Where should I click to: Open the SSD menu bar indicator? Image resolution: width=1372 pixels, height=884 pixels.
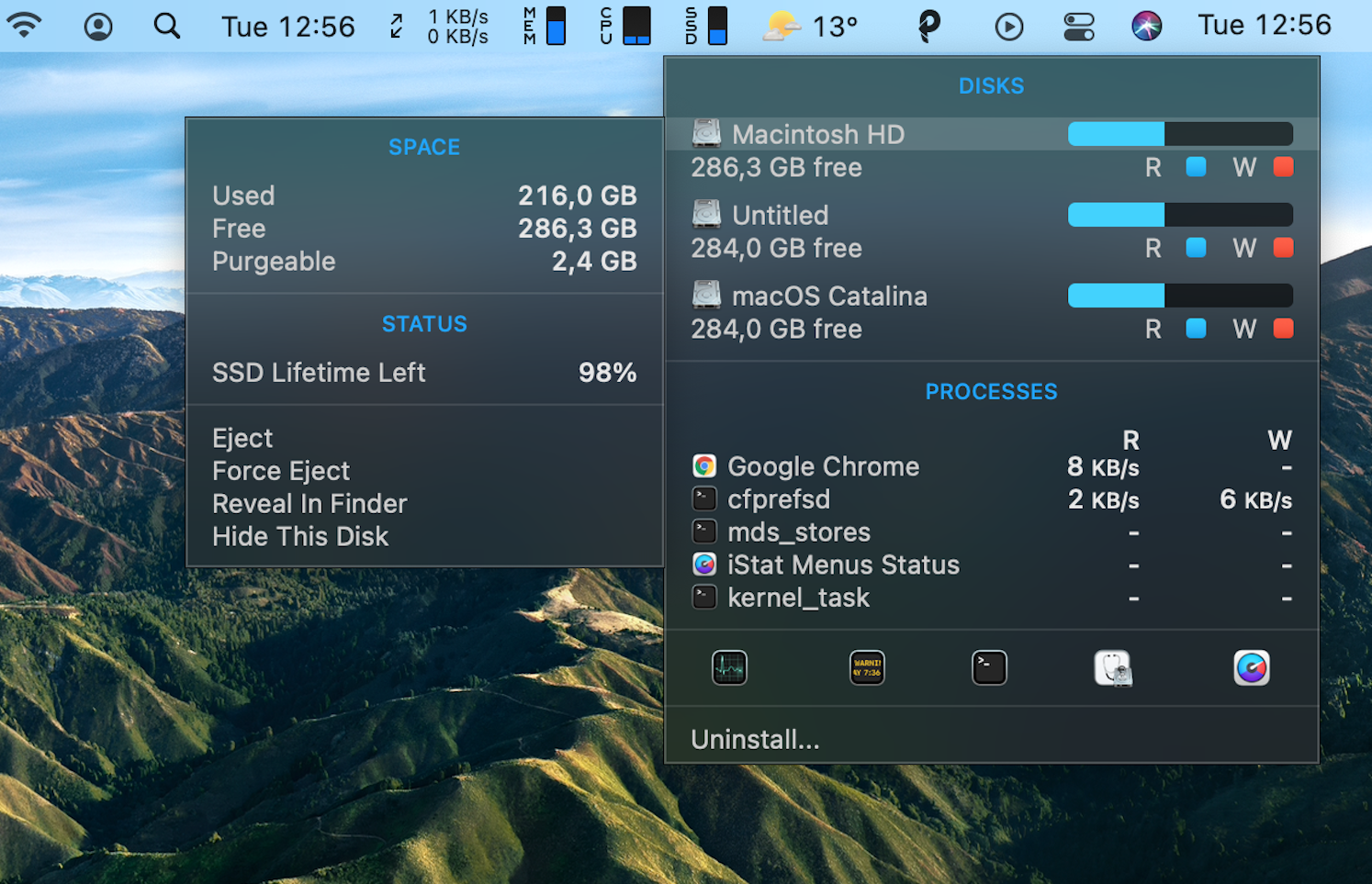tap(705, 26)
